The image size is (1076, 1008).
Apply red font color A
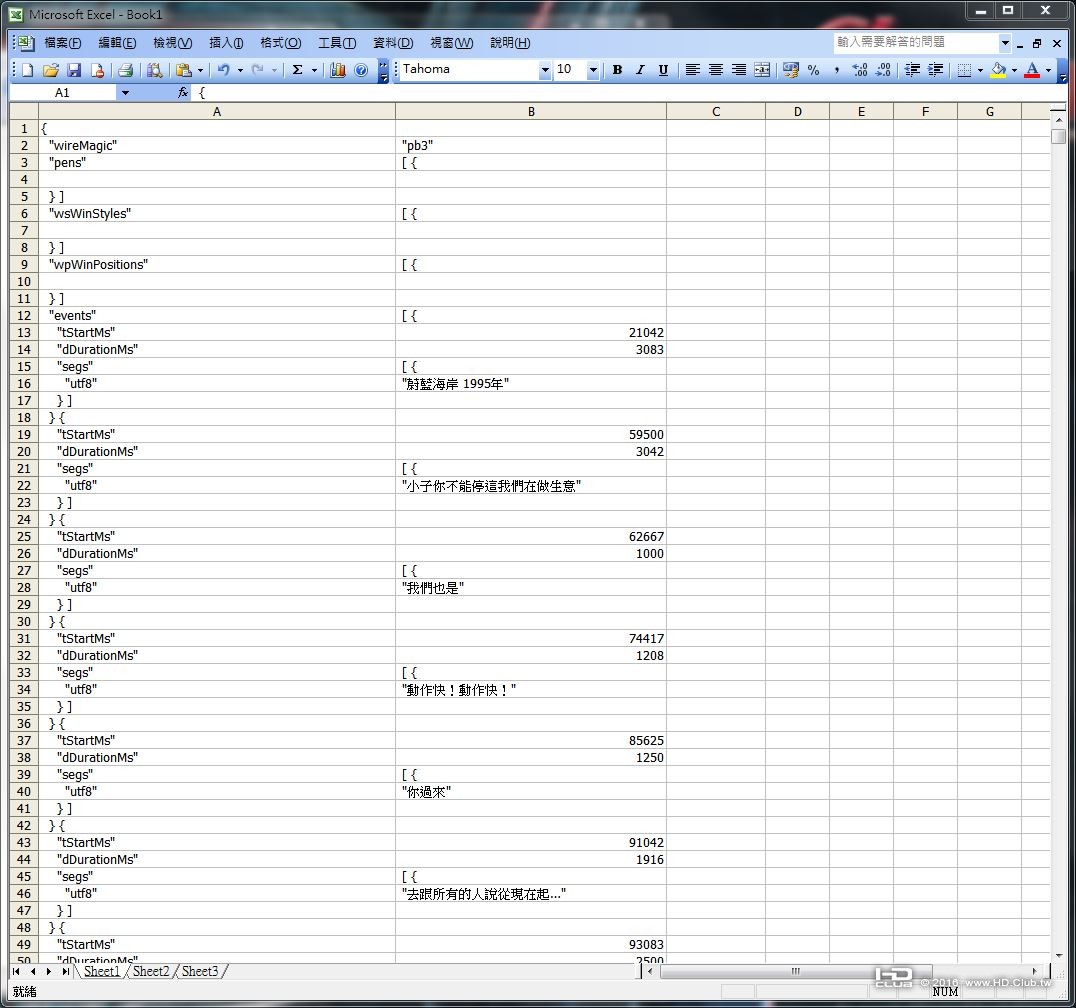1032,70
